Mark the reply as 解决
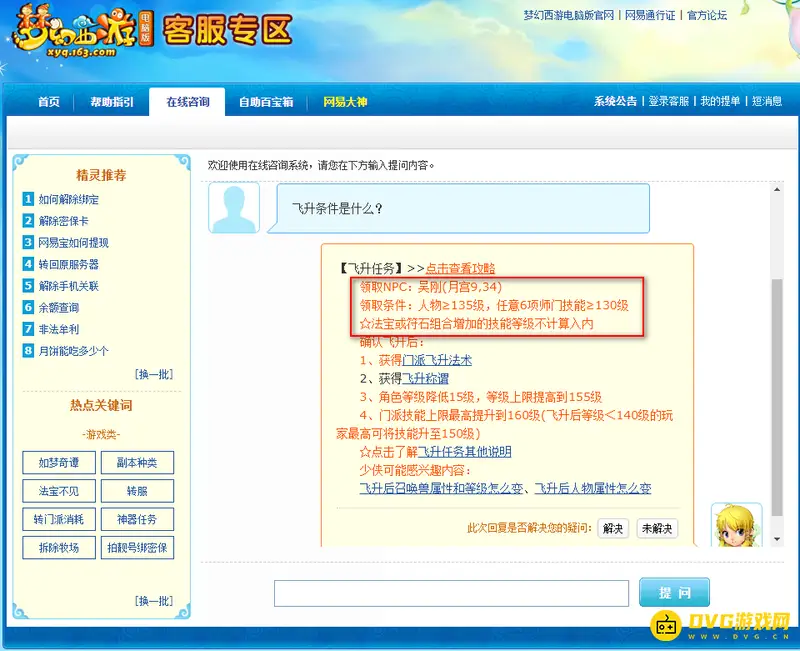This screenshot has width=800, height=651. 613,529
